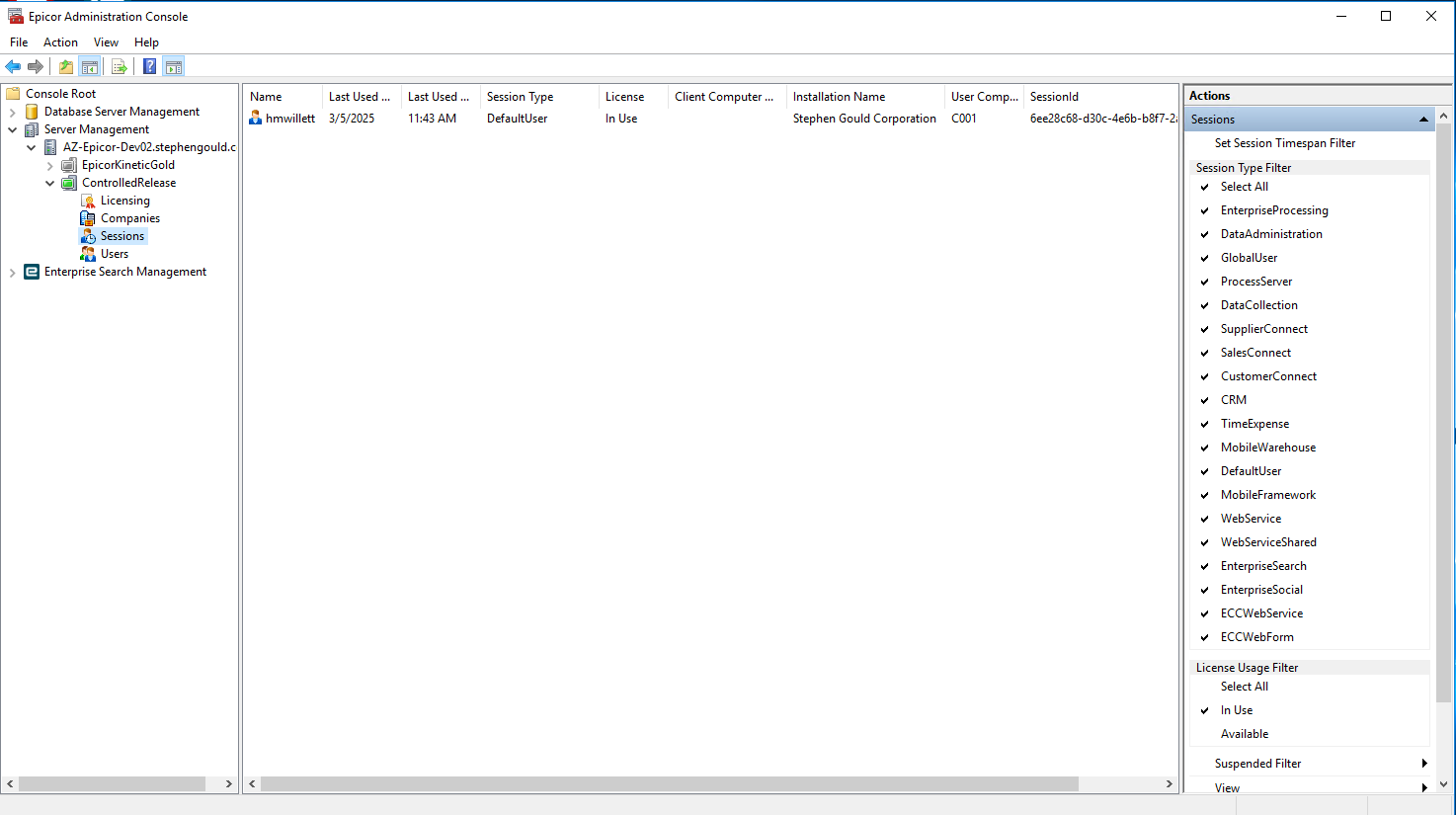Toggle the ProcessServer session type filter
Viewport: 1456px width, 815px height.
[x=1255, y=282]
